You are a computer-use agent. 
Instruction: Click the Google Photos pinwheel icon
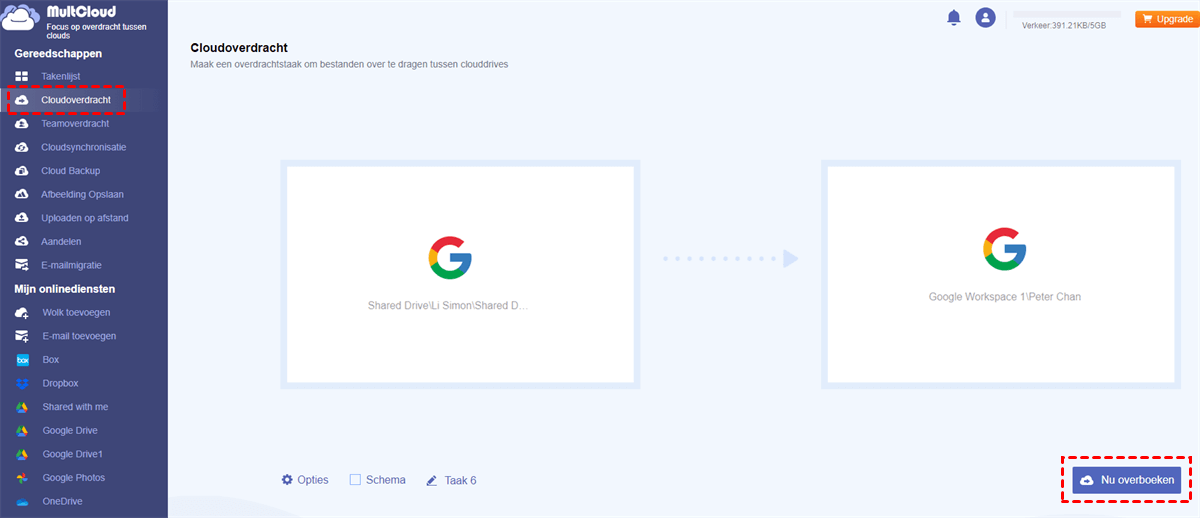(x=22, y=478)
